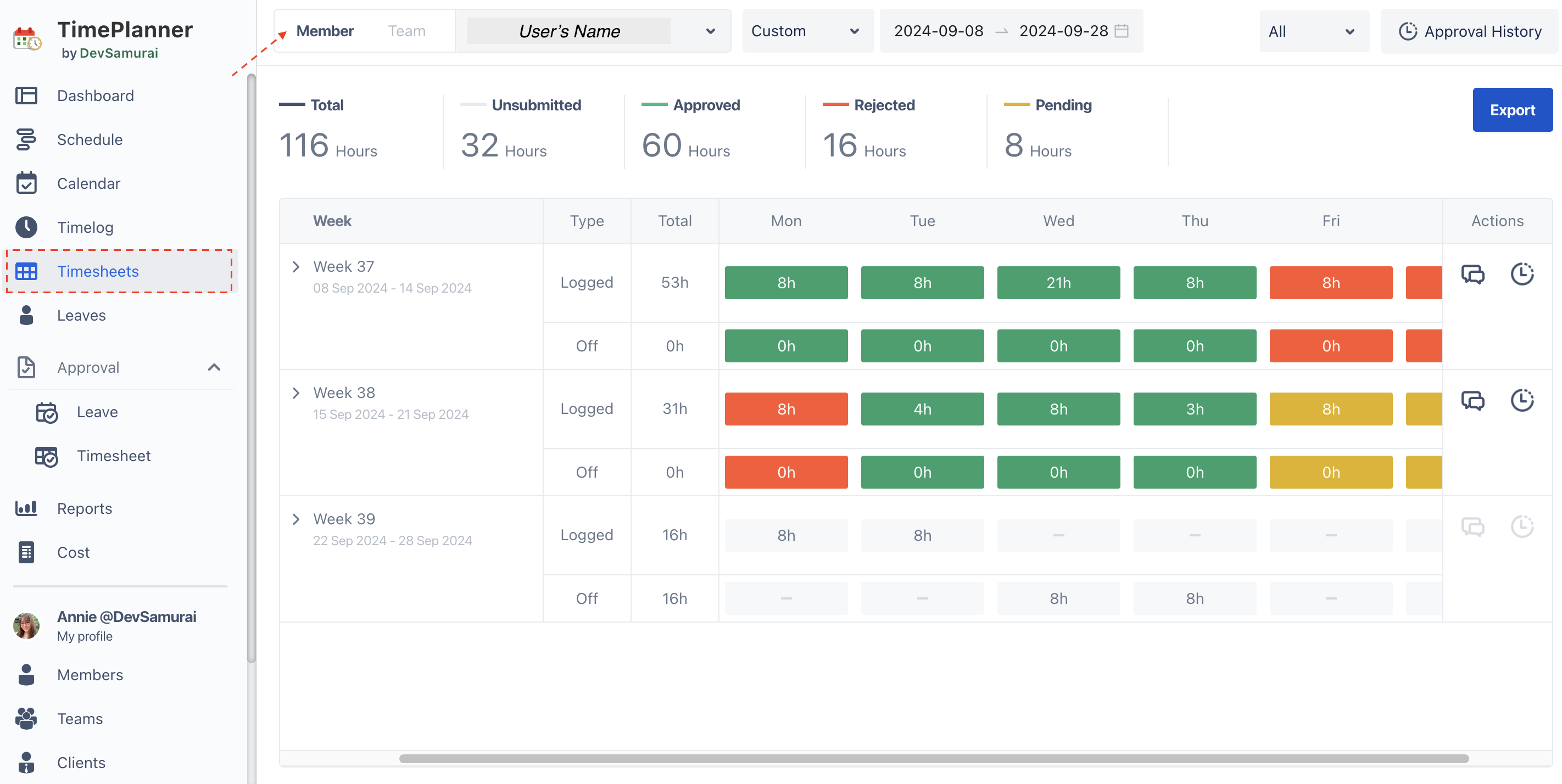Open the Leaves person icon

click(x=26, y=315)
